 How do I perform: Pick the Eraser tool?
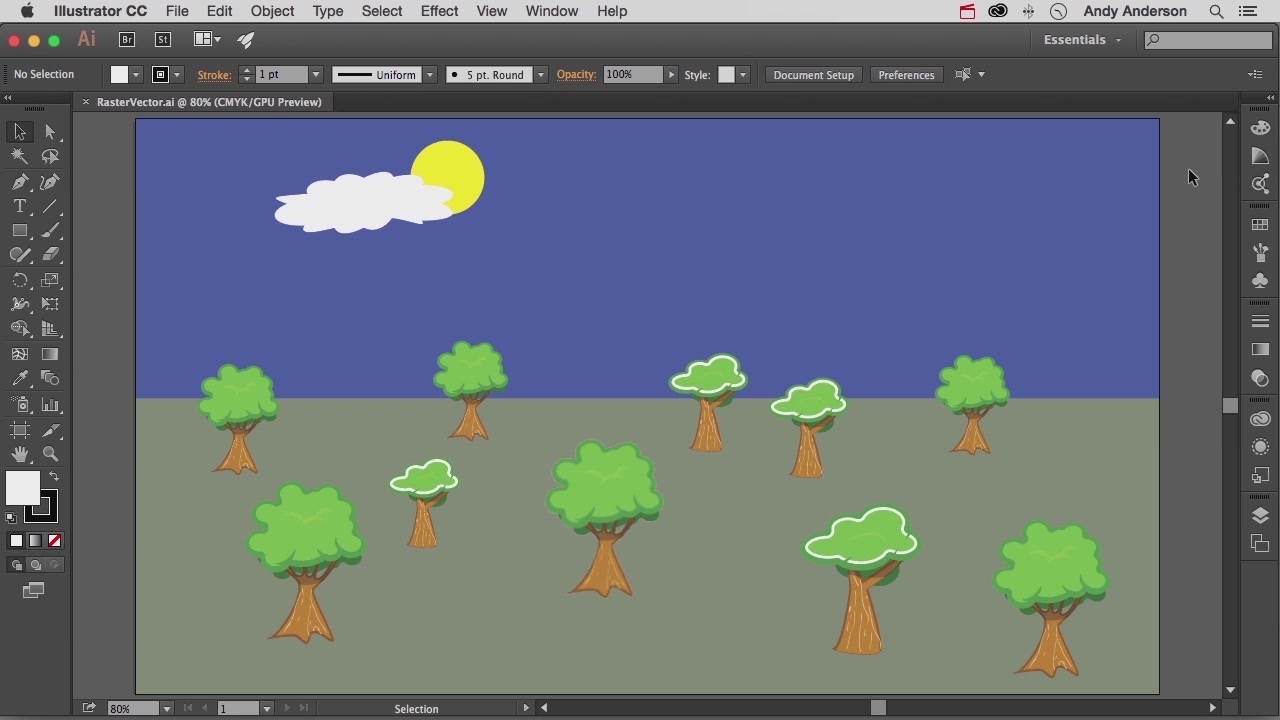click(50, 255)
